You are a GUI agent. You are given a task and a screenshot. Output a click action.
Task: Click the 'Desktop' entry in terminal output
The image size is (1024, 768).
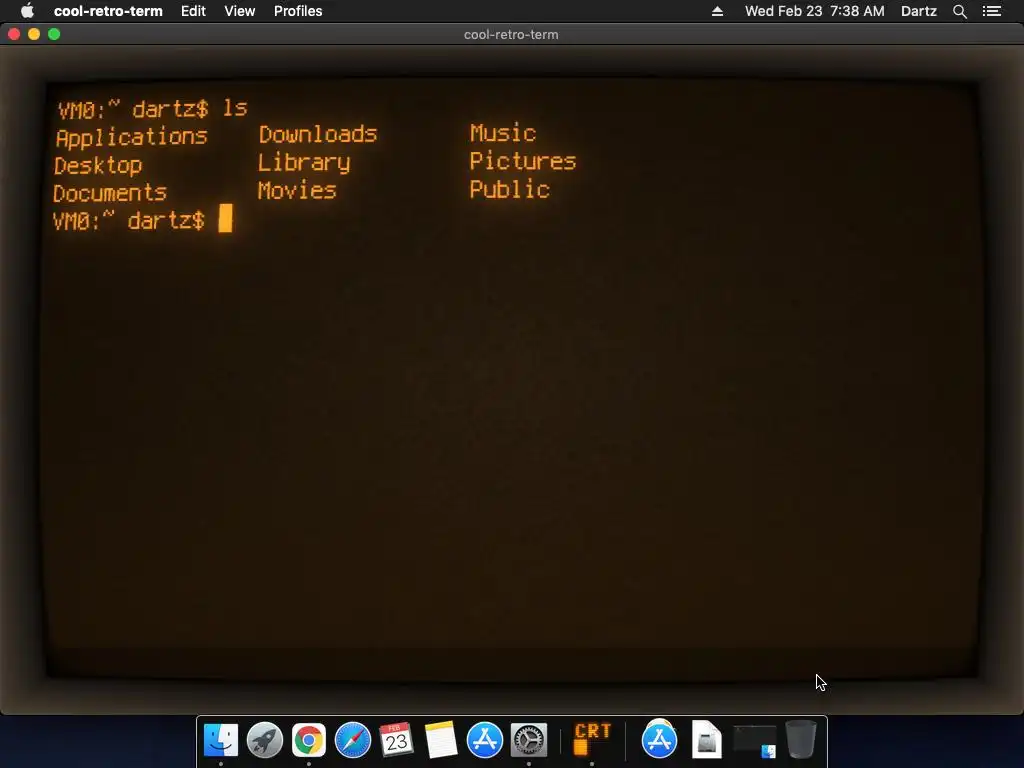pyautogui.click(x=97, y=165)
